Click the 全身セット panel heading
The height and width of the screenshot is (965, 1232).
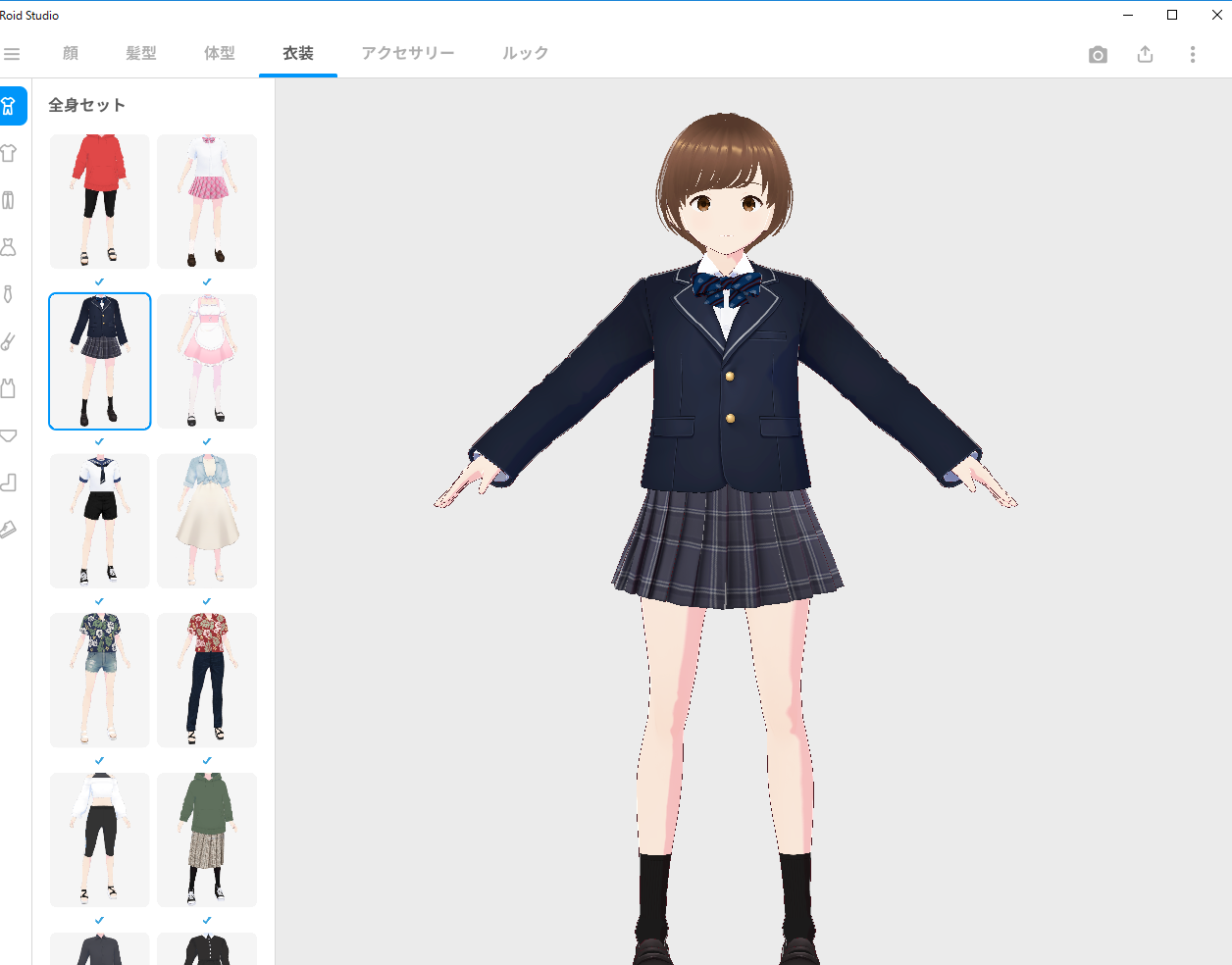coord(86,105)
